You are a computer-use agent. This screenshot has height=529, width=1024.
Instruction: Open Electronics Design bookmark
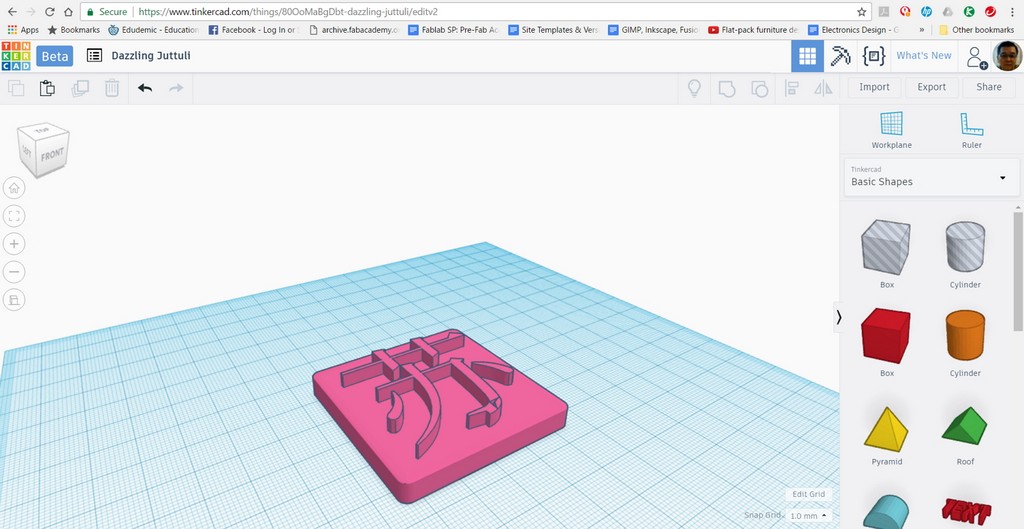(x=854, y=30)
